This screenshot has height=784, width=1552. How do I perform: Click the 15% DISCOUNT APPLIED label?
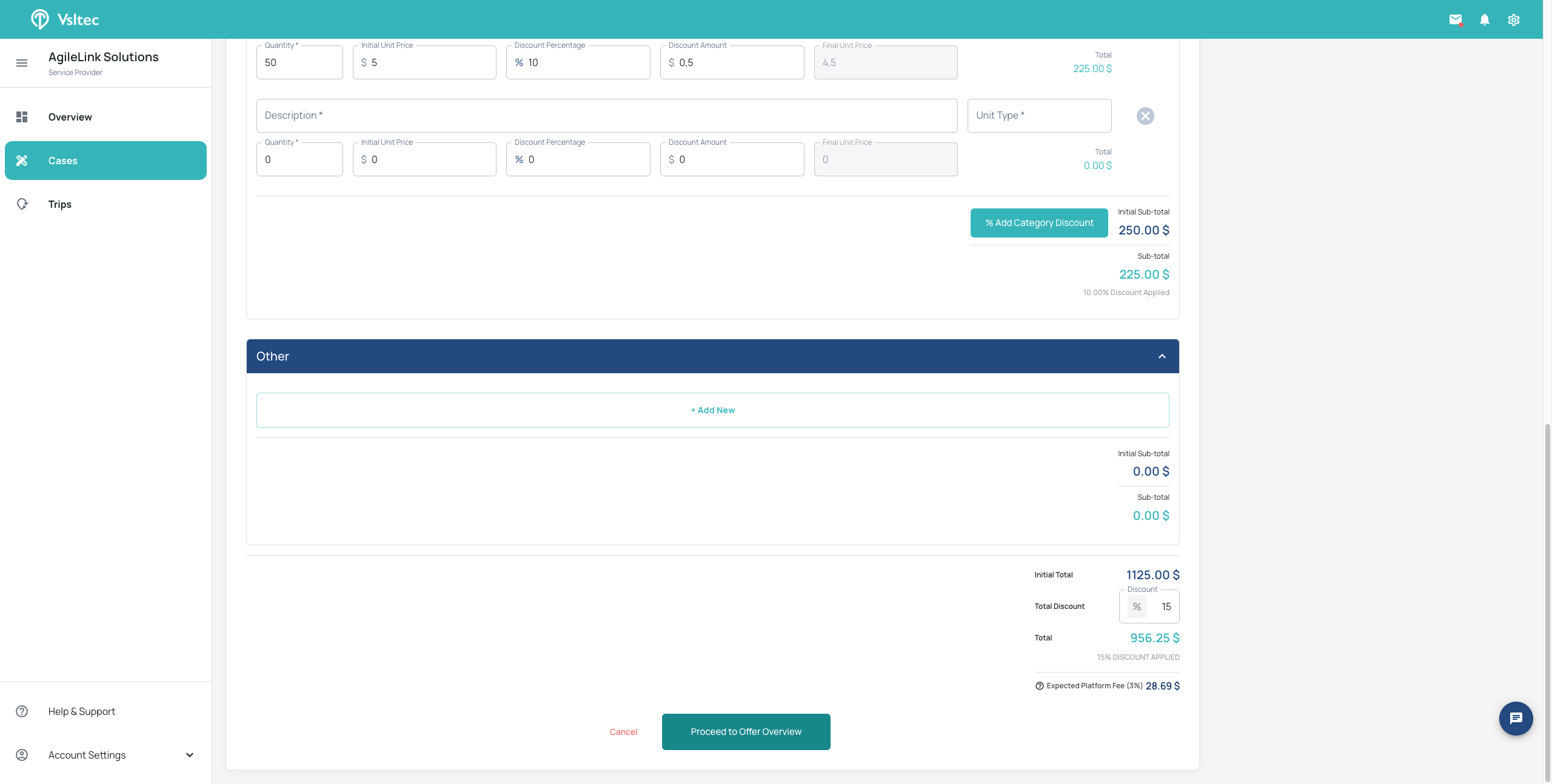(1138, 657)
